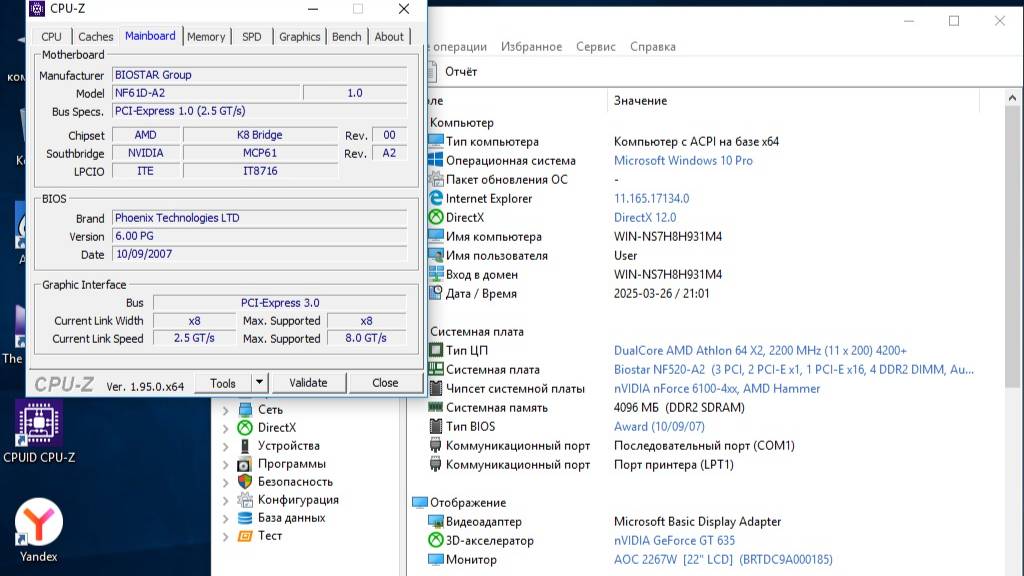
Task: Open the CPUID CPU-Z desktop shortcut
Action: (39, 432)
